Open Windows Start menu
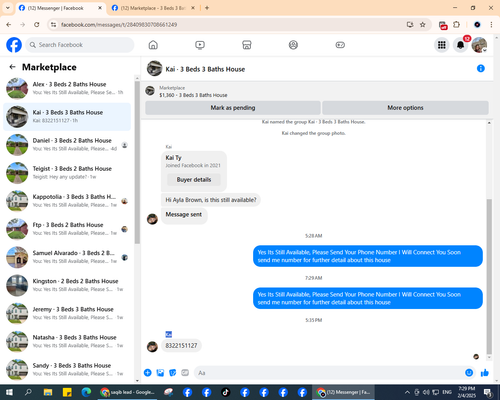500x400 pixels. pyautogui.click(x=9, y=392)
